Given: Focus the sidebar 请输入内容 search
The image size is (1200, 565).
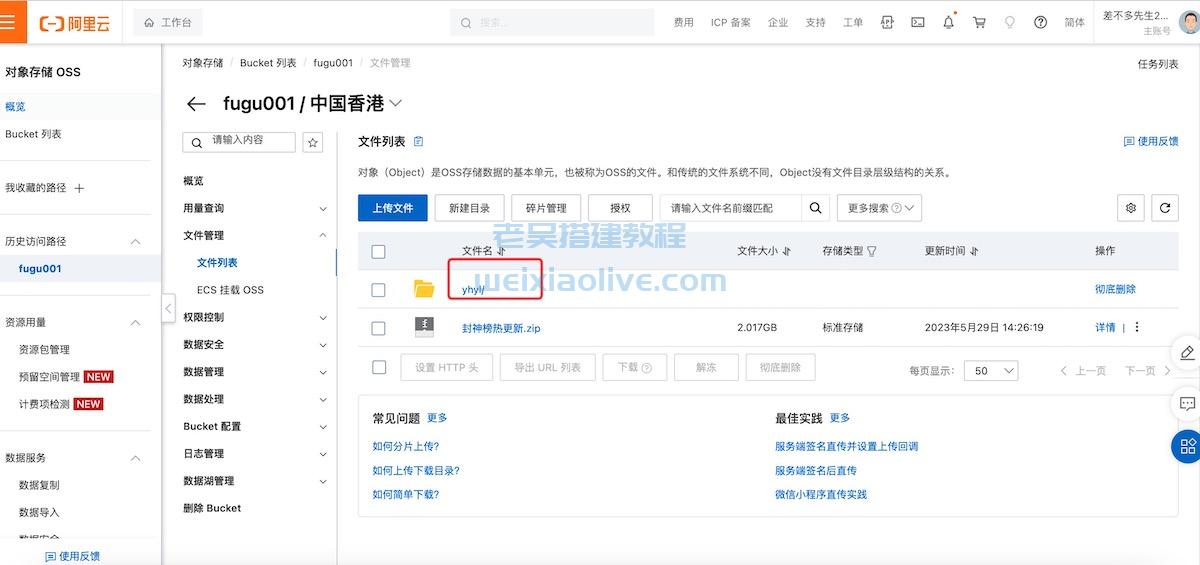Looking at the screenshot, I should [x=239, y=142].
